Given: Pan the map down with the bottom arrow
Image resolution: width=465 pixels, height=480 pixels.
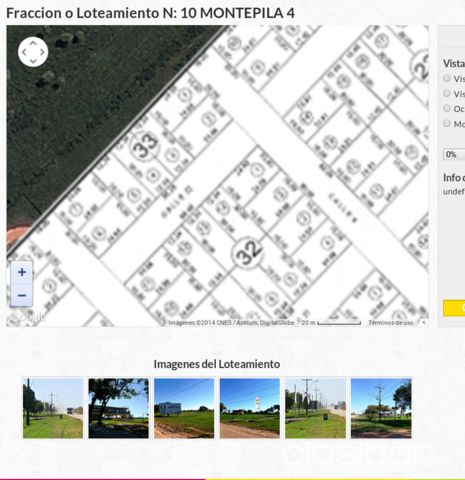Looking at the screenshot, I should [x=33, y=61].
